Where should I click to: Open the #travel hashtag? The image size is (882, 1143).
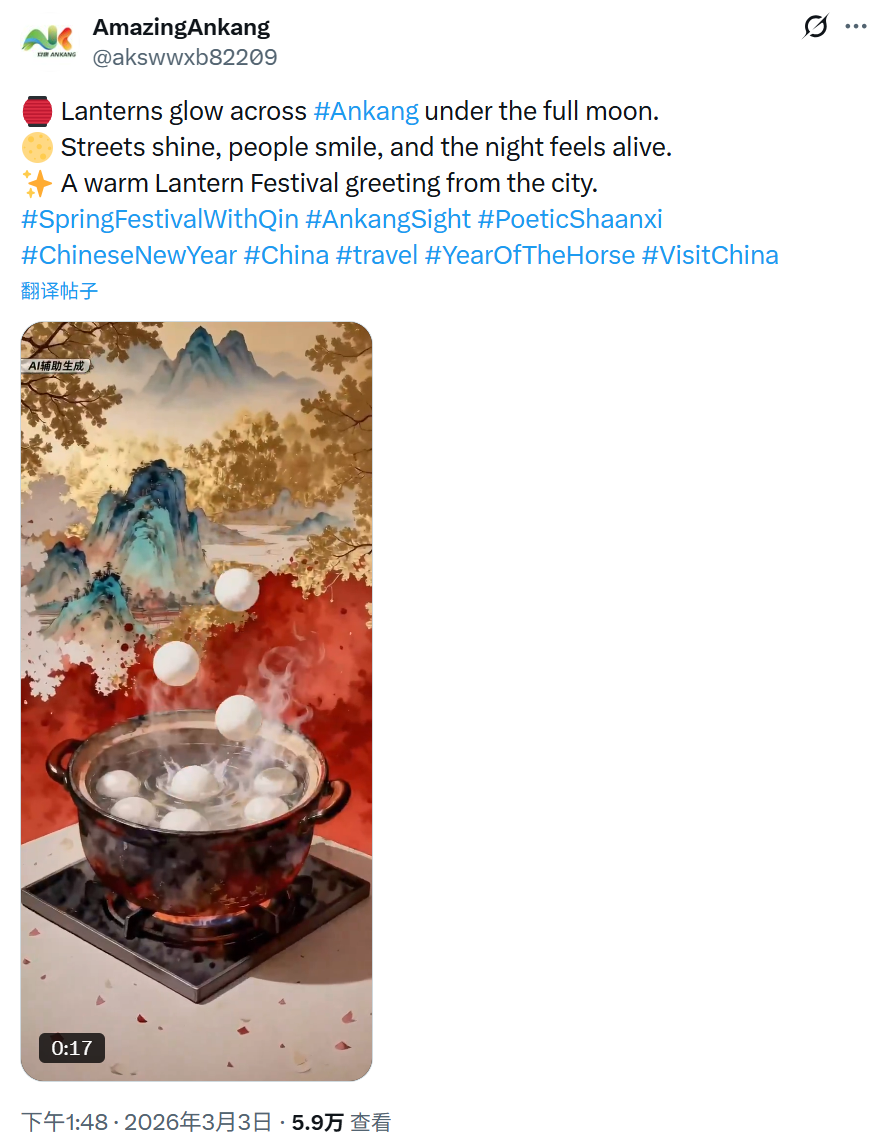coord(377,255)
